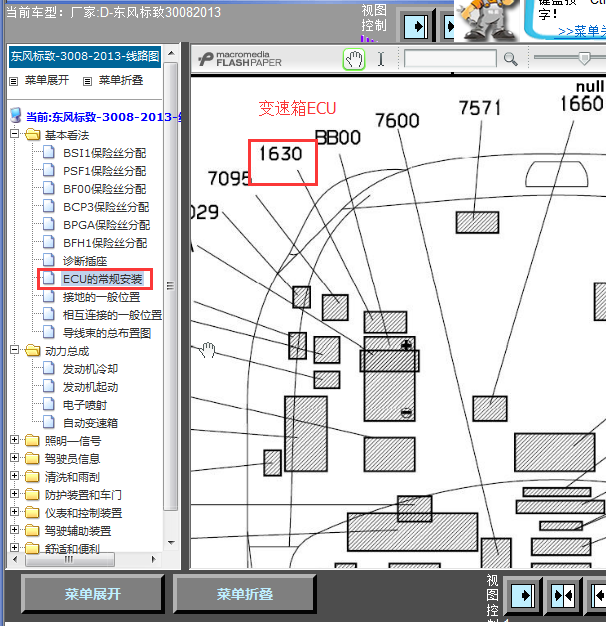The height and width of the screenshot is (626, 606).
Task: Click the top view control right-arrow icon
Action: point(416,27)
